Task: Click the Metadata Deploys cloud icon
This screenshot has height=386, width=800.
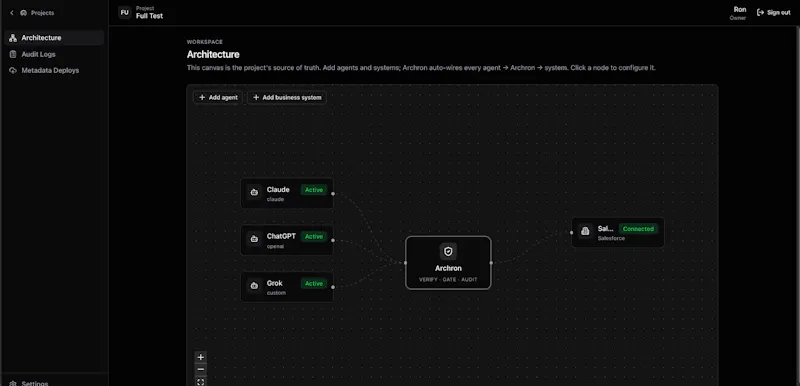Action: 13,70
